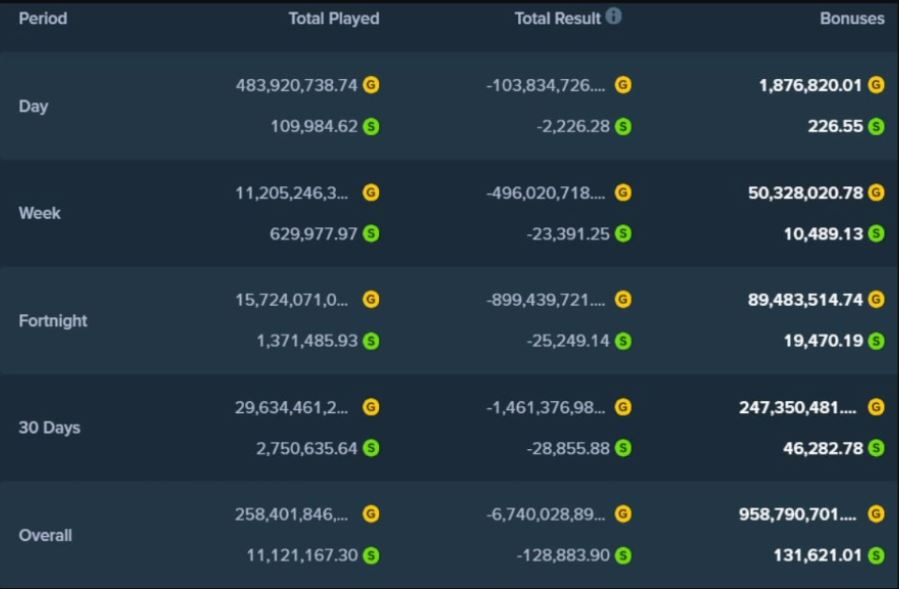Click green S coin beside 11,121,167.30
This screenshot has width=899, height=589.
(371, 555)
